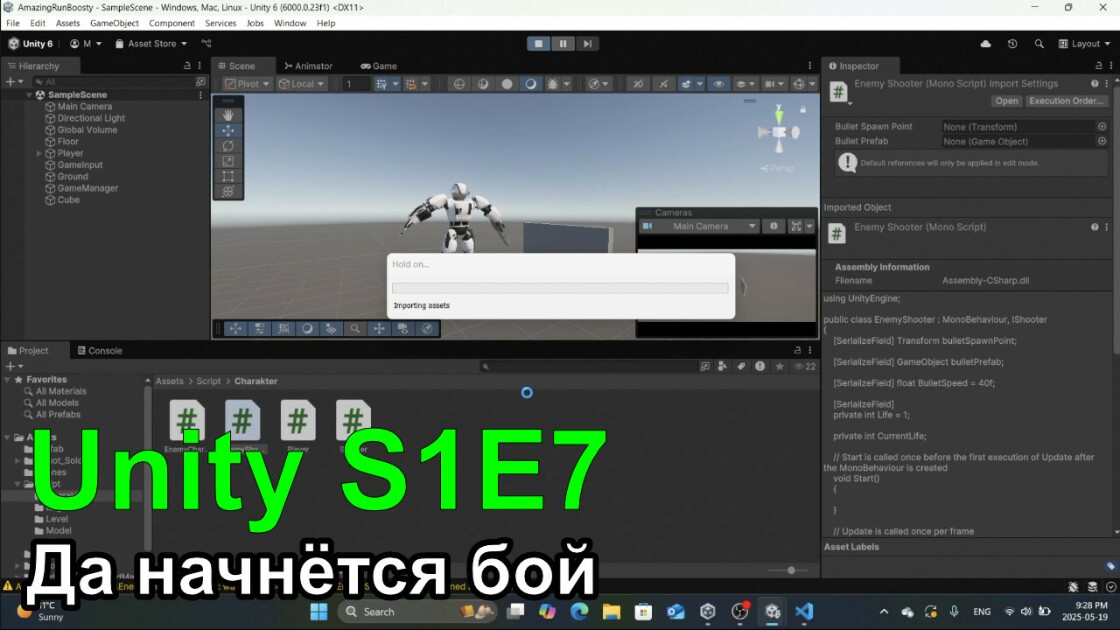Screen dimensions: 1120x630
Task: Select the Rotate tool
Action: click(x=228, y=146)
